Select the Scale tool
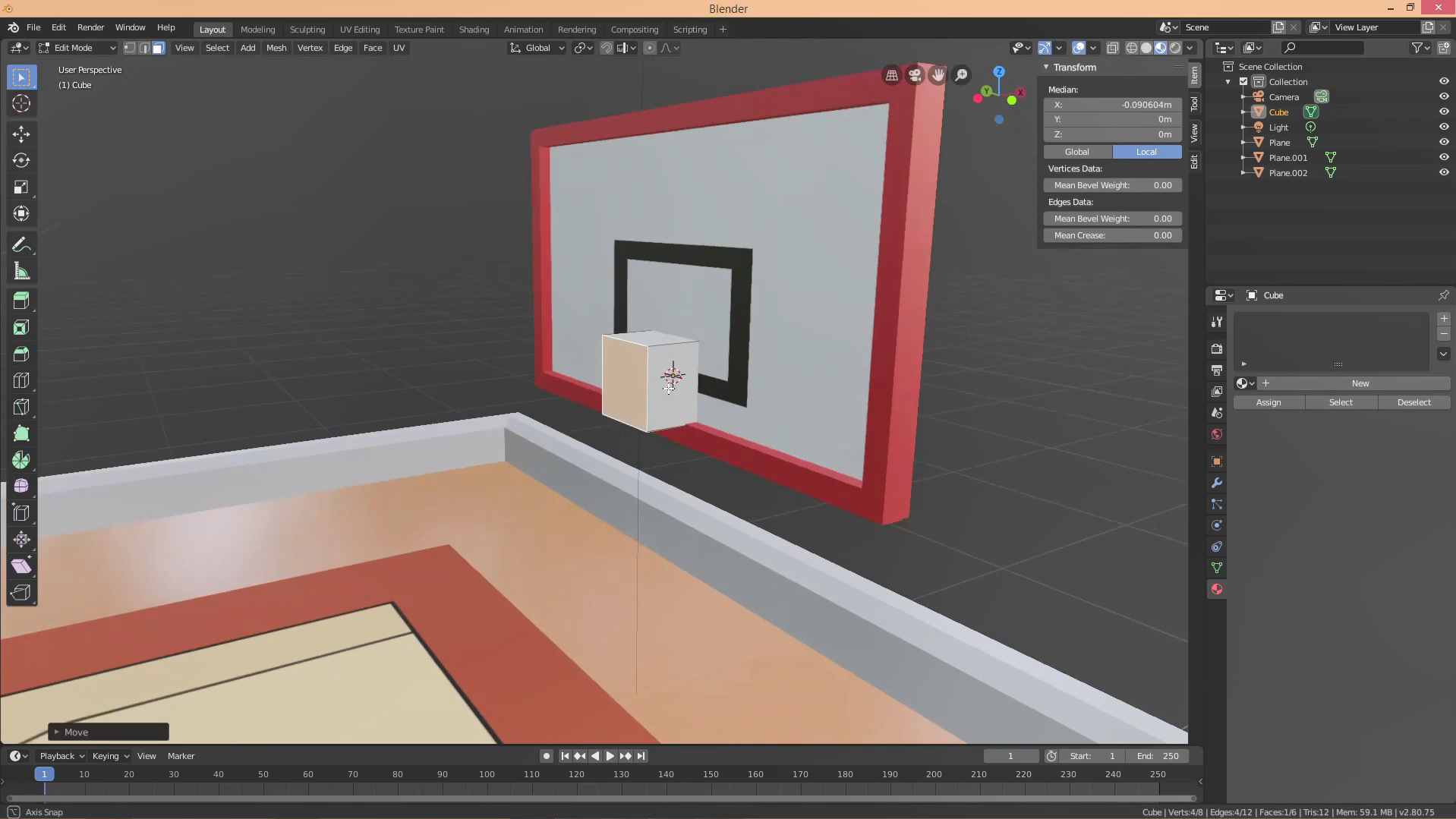 point(21,187)
